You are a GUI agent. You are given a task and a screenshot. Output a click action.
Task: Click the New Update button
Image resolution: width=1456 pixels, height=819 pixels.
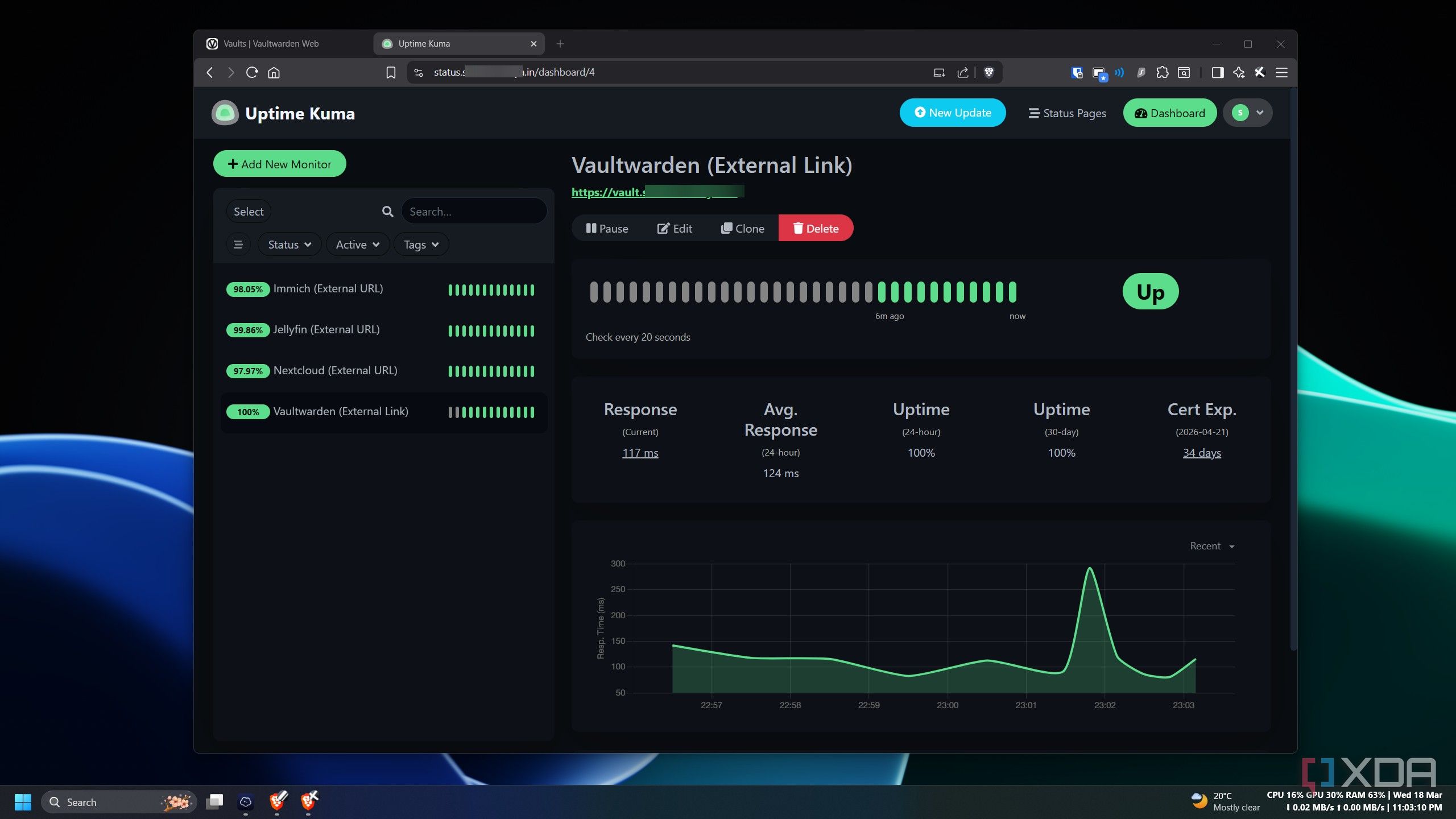point(953,113)
